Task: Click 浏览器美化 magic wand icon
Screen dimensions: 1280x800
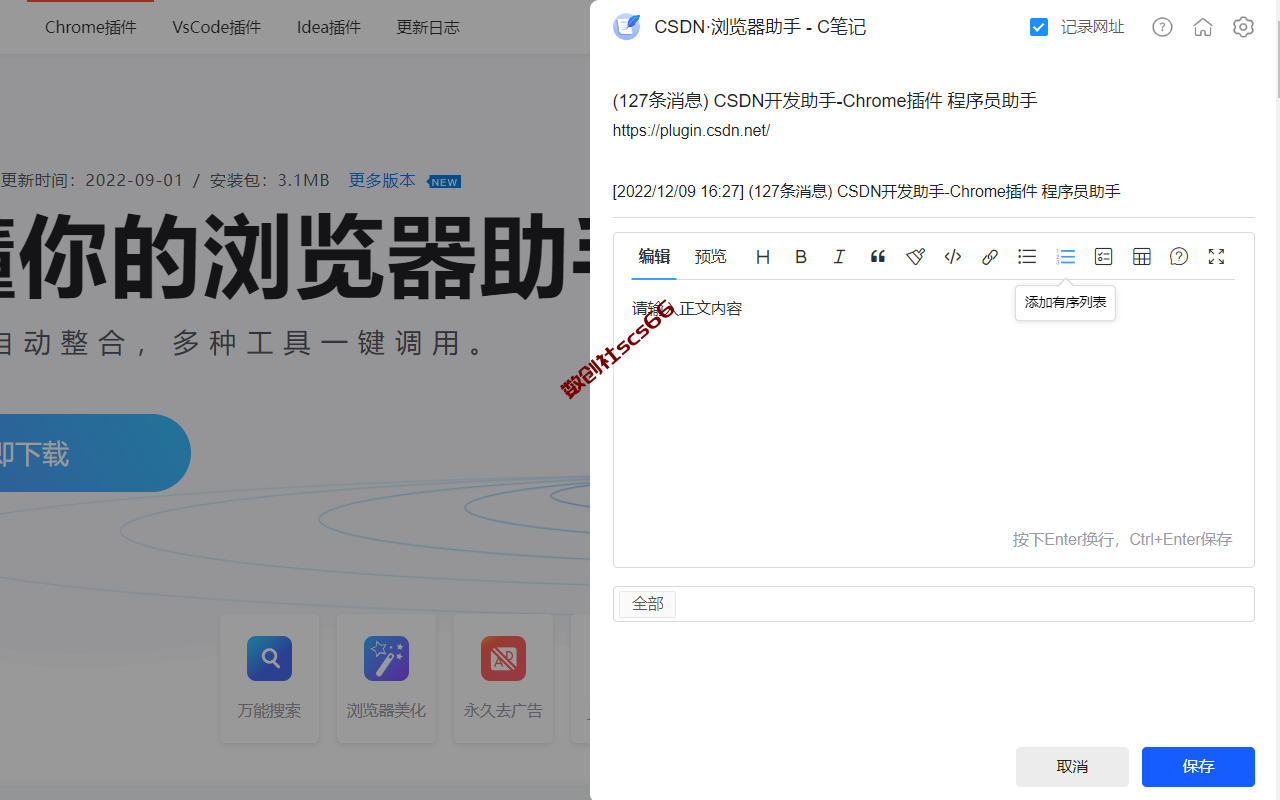Action: (x=386, y=658)
